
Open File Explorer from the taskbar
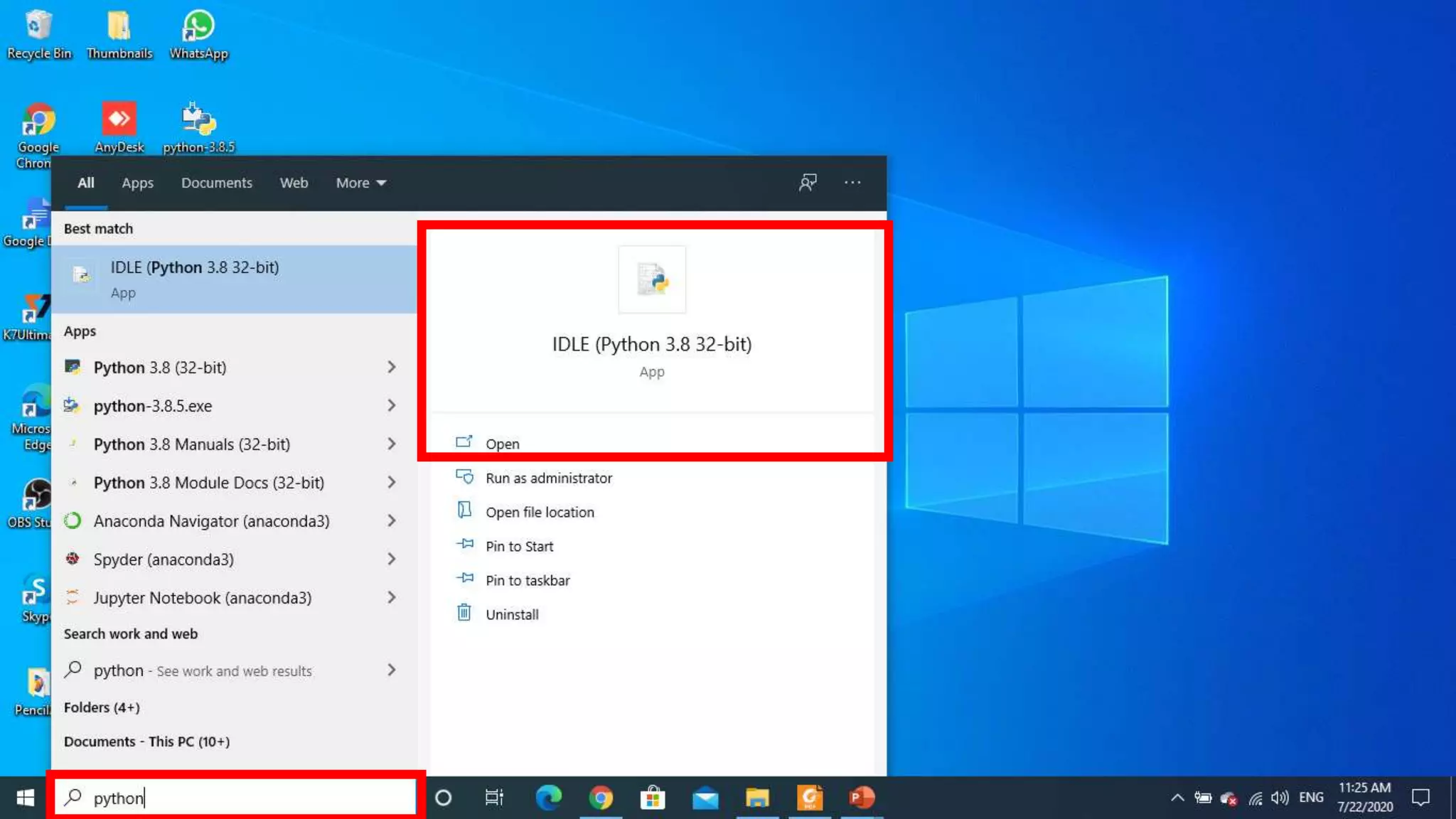coord(757,798)
